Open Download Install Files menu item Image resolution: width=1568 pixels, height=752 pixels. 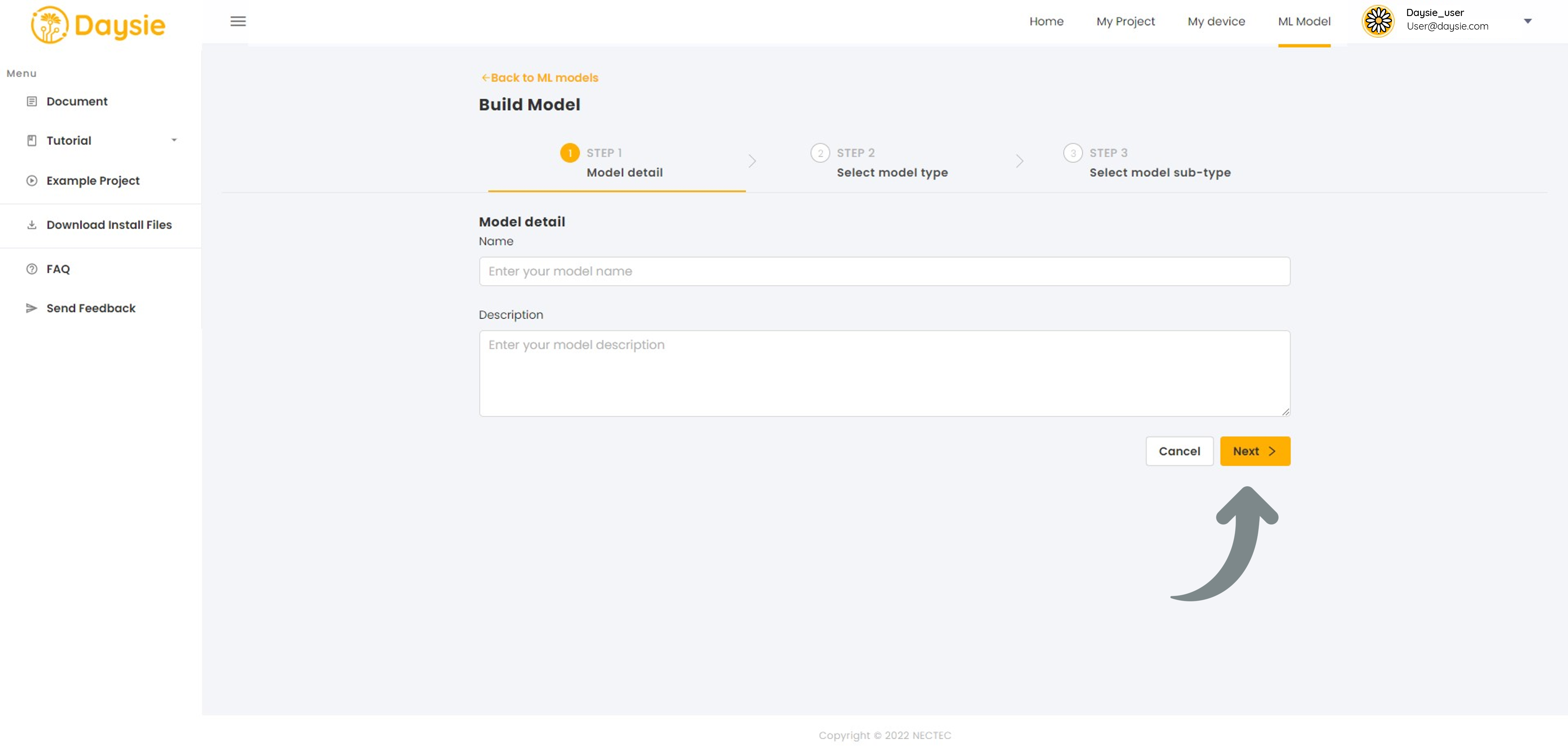pos(109,225)
